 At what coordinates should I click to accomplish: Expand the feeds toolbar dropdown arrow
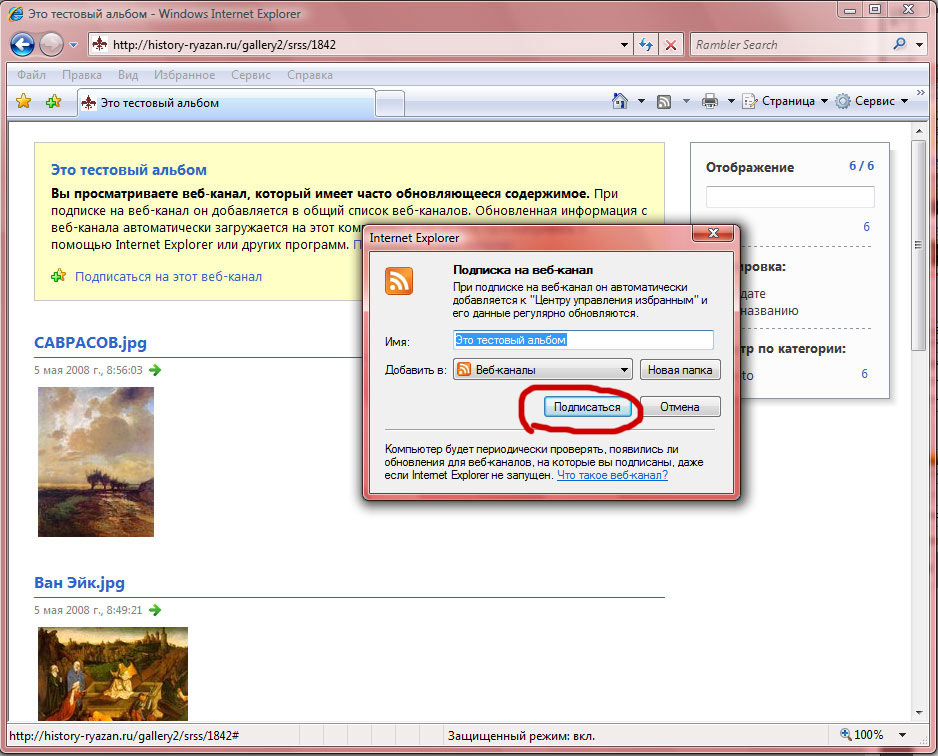[x=686, y=101]
